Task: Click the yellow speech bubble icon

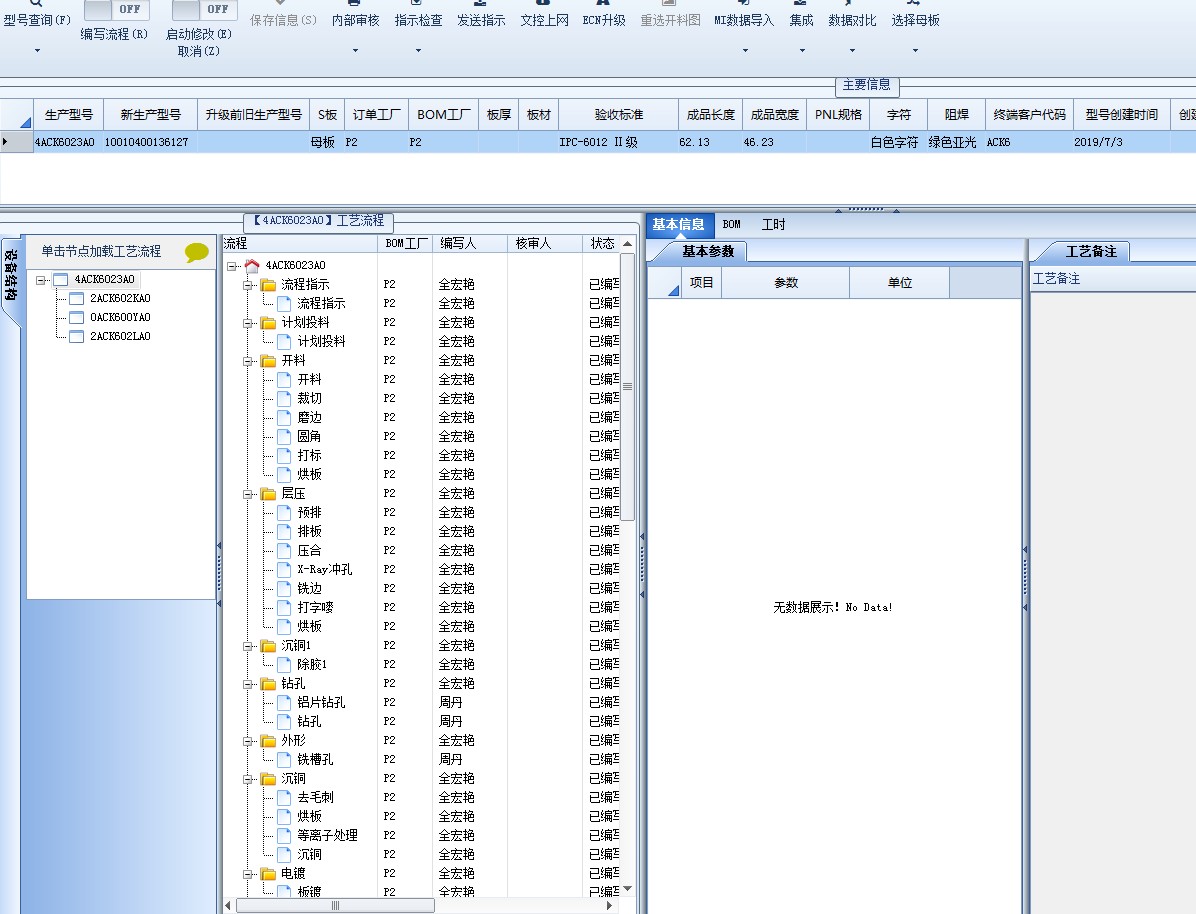Action: 197,252
